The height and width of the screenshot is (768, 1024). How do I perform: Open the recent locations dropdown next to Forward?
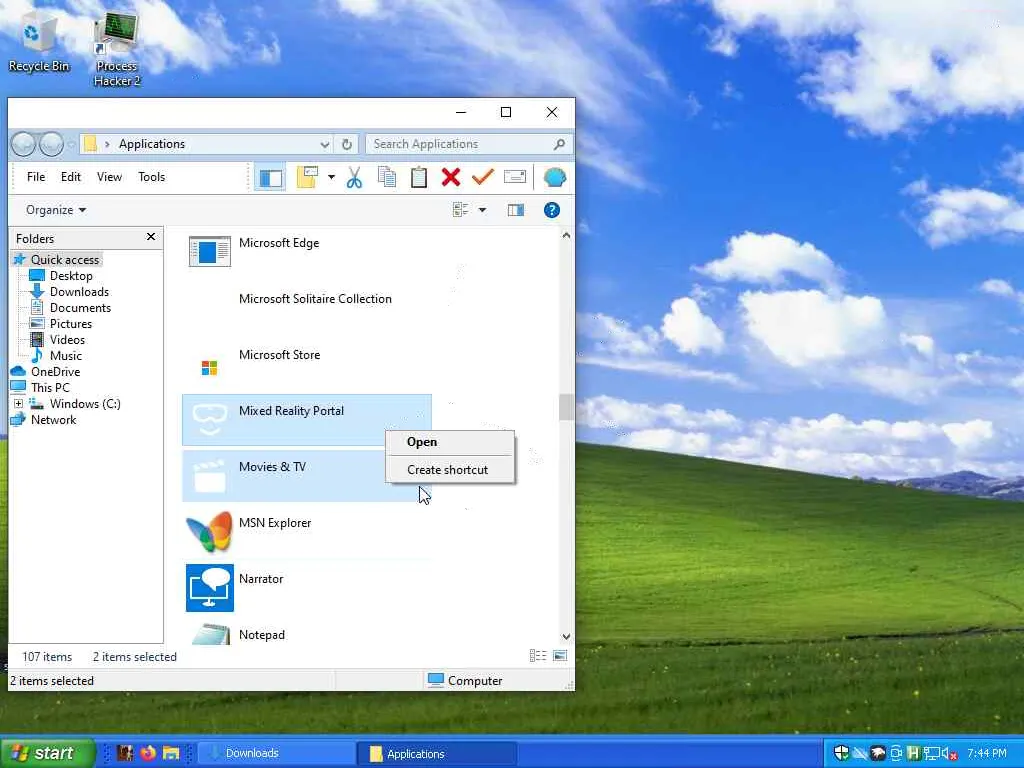pos(71,144)
